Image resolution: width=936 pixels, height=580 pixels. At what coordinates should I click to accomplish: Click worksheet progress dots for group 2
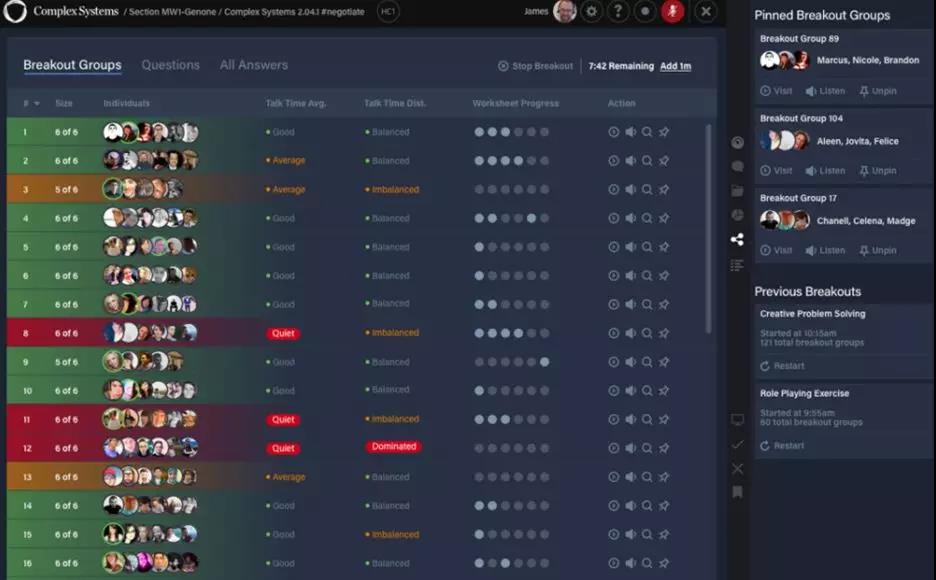click(512, 161)
